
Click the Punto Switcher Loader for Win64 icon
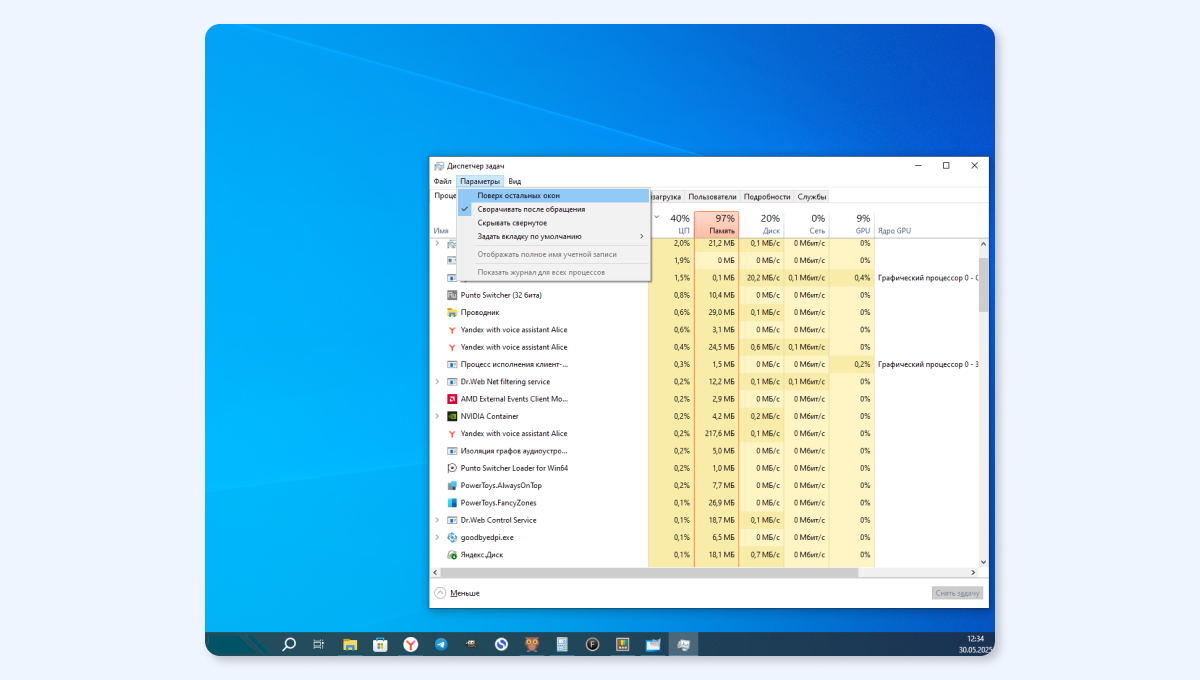[452, 468]
